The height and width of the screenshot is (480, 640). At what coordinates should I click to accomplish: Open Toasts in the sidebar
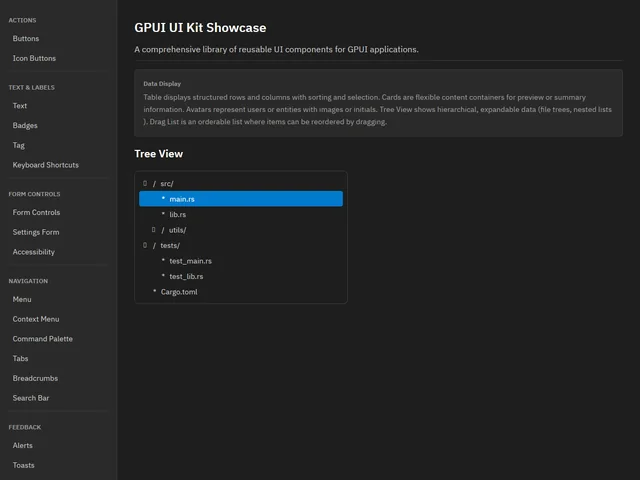(x=23, y=465)
